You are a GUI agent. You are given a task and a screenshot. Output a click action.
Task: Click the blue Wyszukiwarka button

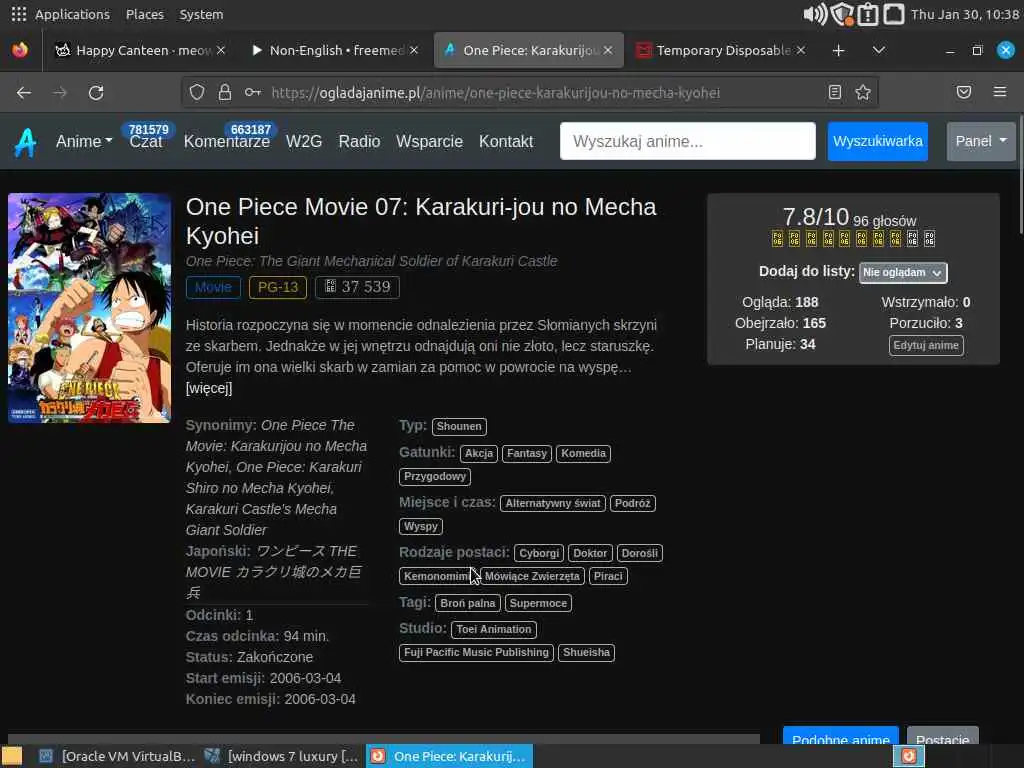pyautogui.click(x=878, y=141)
